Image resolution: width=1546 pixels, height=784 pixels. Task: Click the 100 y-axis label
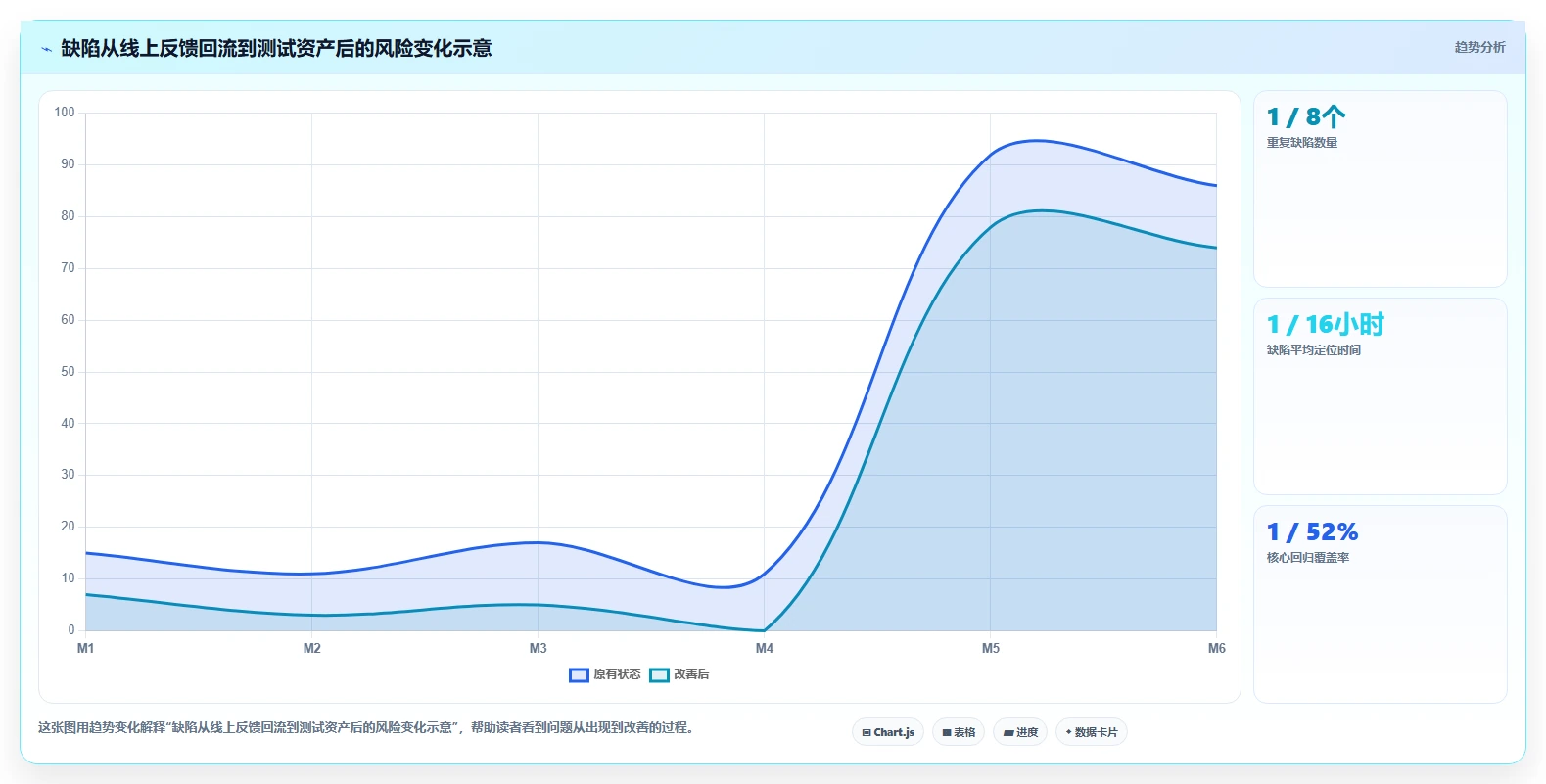(65, 113)
